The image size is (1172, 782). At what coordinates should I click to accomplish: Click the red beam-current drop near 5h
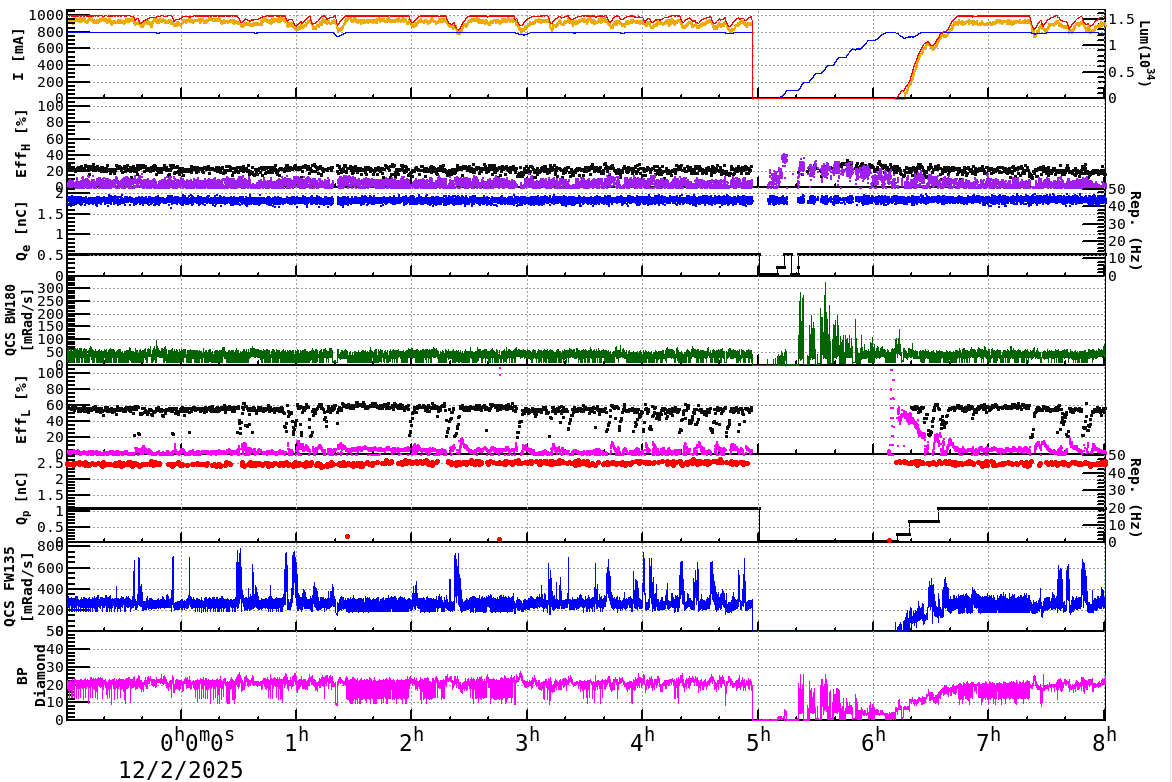pos(752,55)
